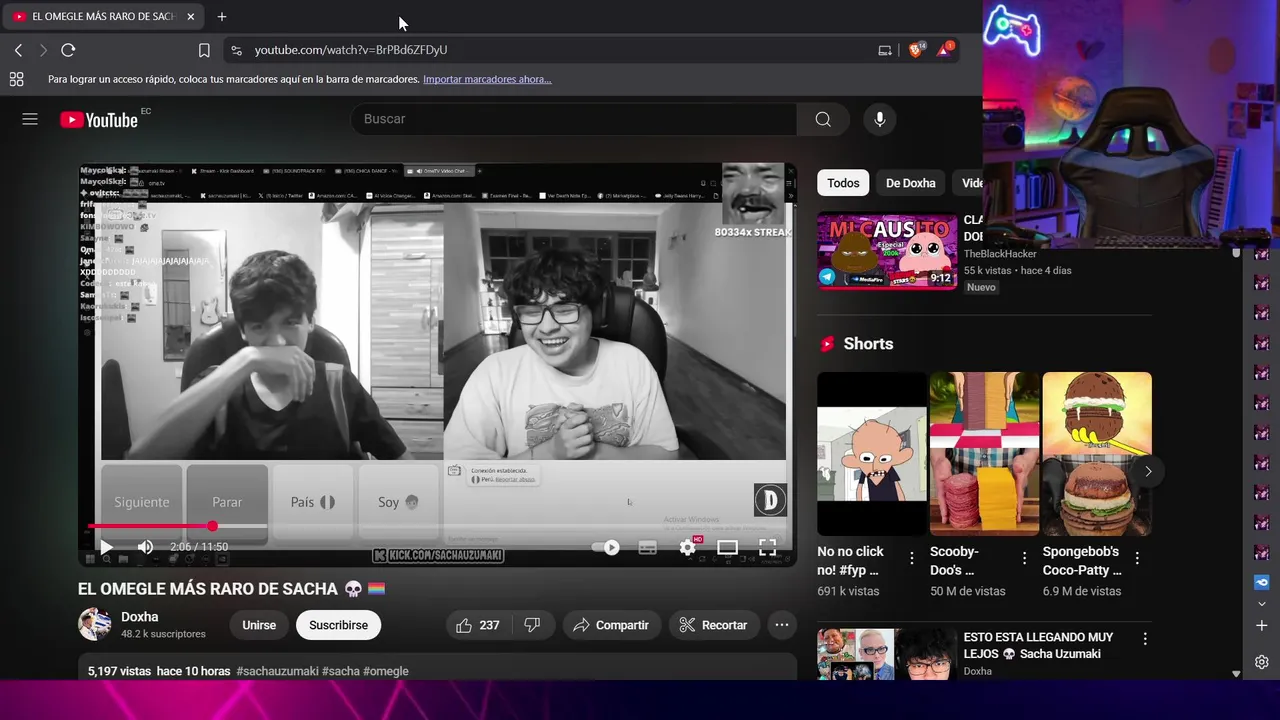Select the partially visible Vide chip
Image resolution: width=1280 pixels, height=720 pixels.
pos(968,183)
